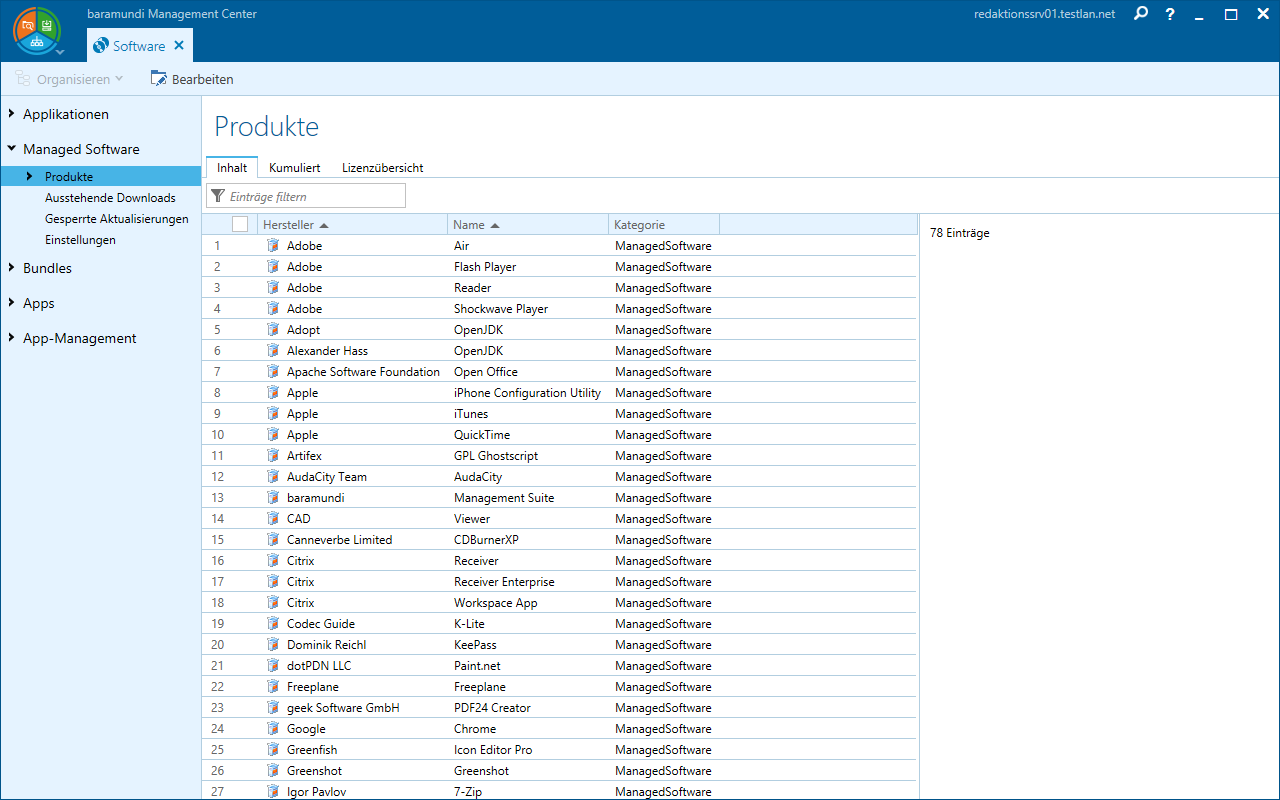Viewport: 1280px width, 800px height.
Task: Close the Software tab
Action: click(x=179, y=46)
